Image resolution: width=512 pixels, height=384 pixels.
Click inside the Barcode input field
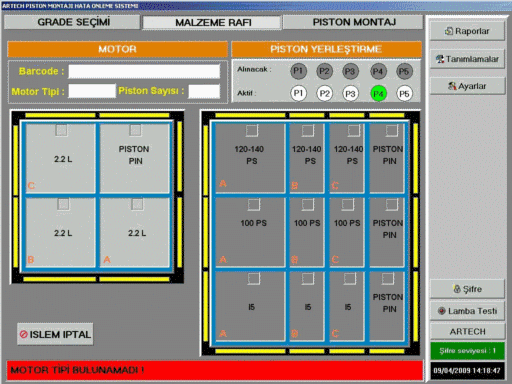coord(144,71)
